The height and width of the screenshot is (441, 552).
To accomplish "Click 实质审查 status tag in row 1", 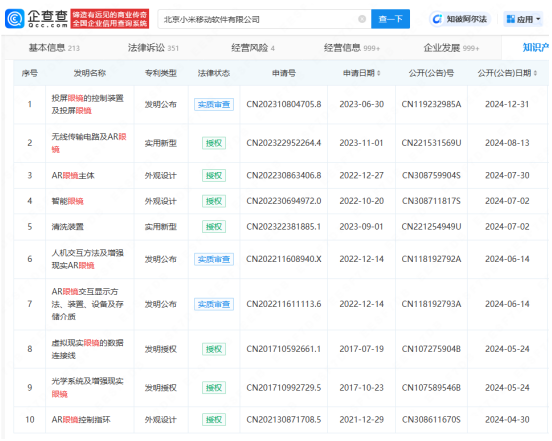I will point(214,105).
